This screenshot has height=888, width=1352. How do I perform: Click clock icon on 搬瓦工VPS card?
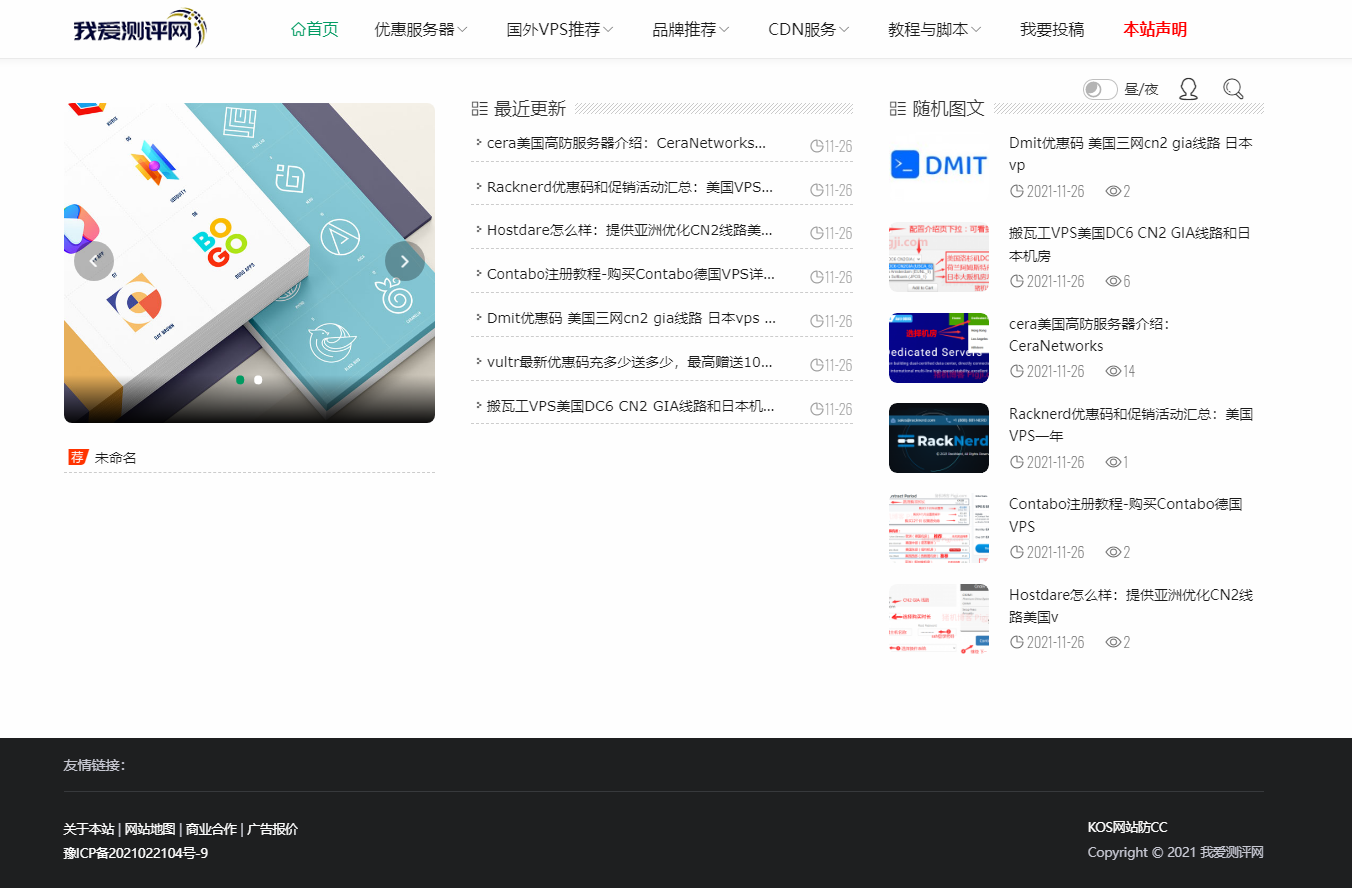point(1017,281)
